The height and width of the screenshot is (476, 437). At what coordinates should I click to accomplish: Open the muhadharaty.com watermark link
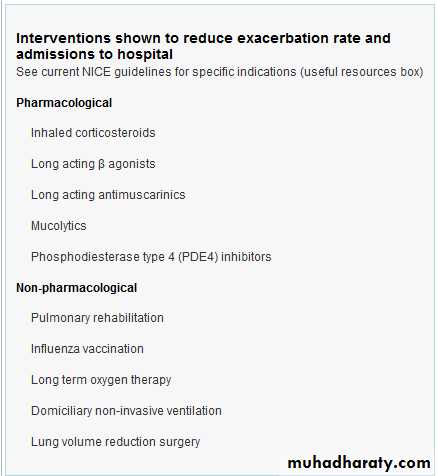(x=359, y=463)
